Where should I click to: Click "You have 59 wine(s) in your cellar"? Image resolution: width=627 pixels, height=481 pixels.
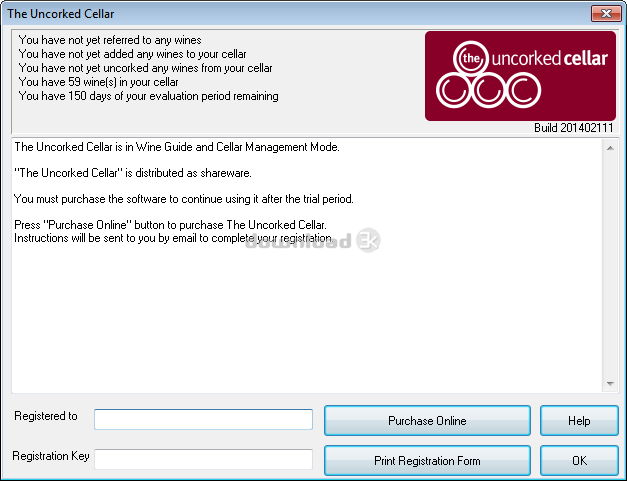click(98, 82)
